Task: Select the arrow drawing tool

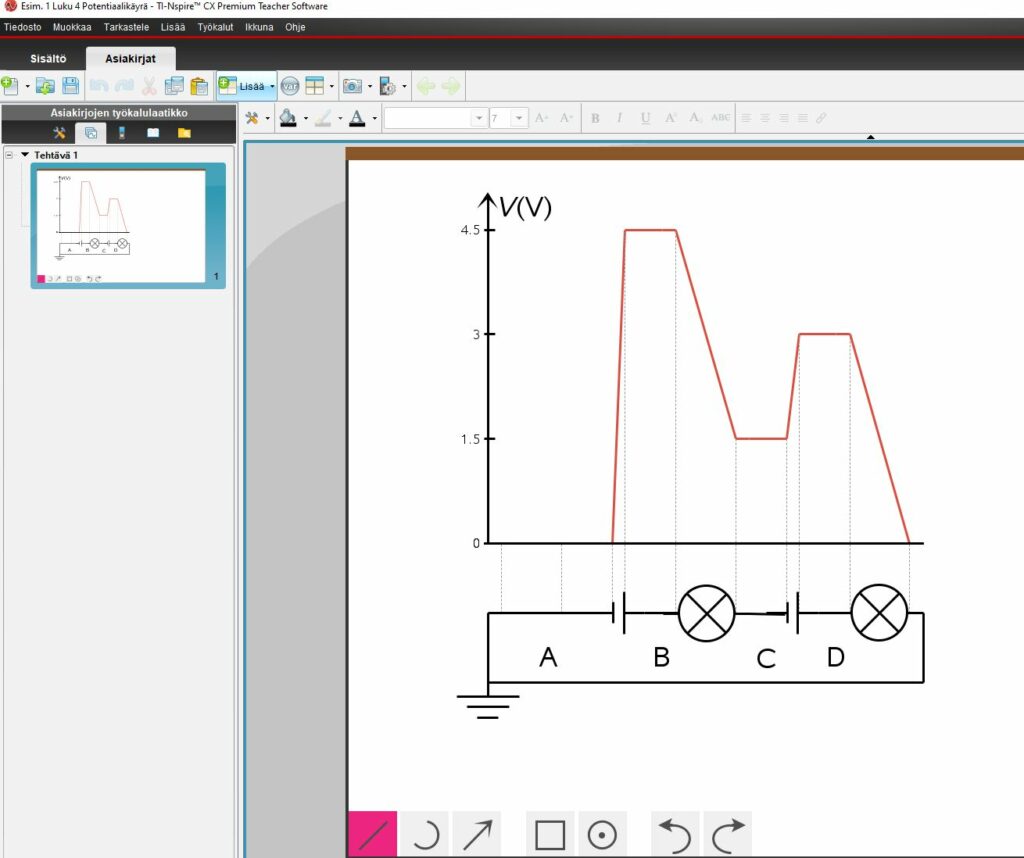Action: [x=477, y=834]
